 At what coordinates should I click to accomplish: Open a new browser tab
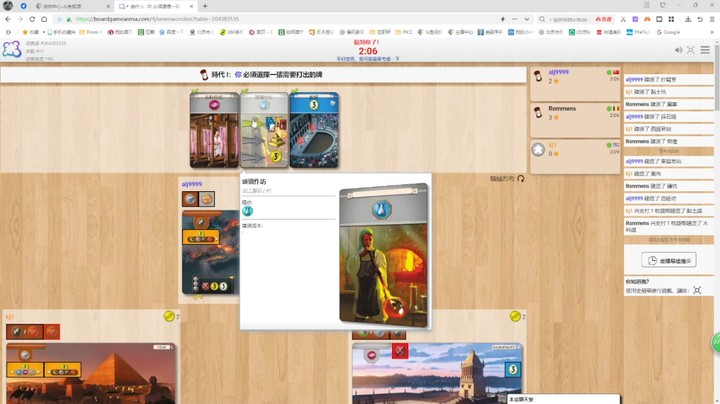pyautogui.click(x=205, y=6)
